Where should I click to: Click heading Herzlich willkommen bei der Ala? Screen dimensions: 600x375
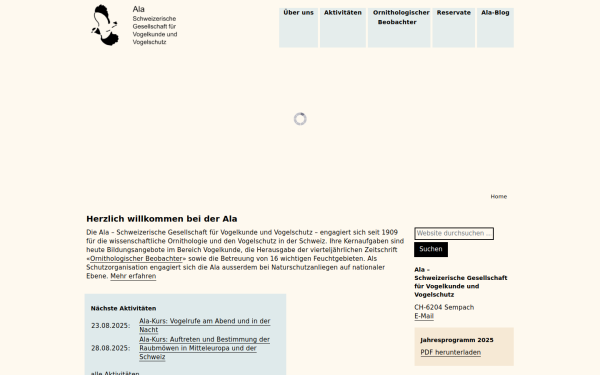(162, 219)
